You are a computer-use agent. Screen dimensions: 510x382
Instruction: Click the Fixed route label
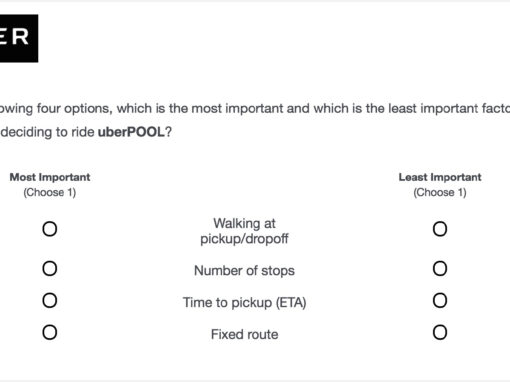244,334
